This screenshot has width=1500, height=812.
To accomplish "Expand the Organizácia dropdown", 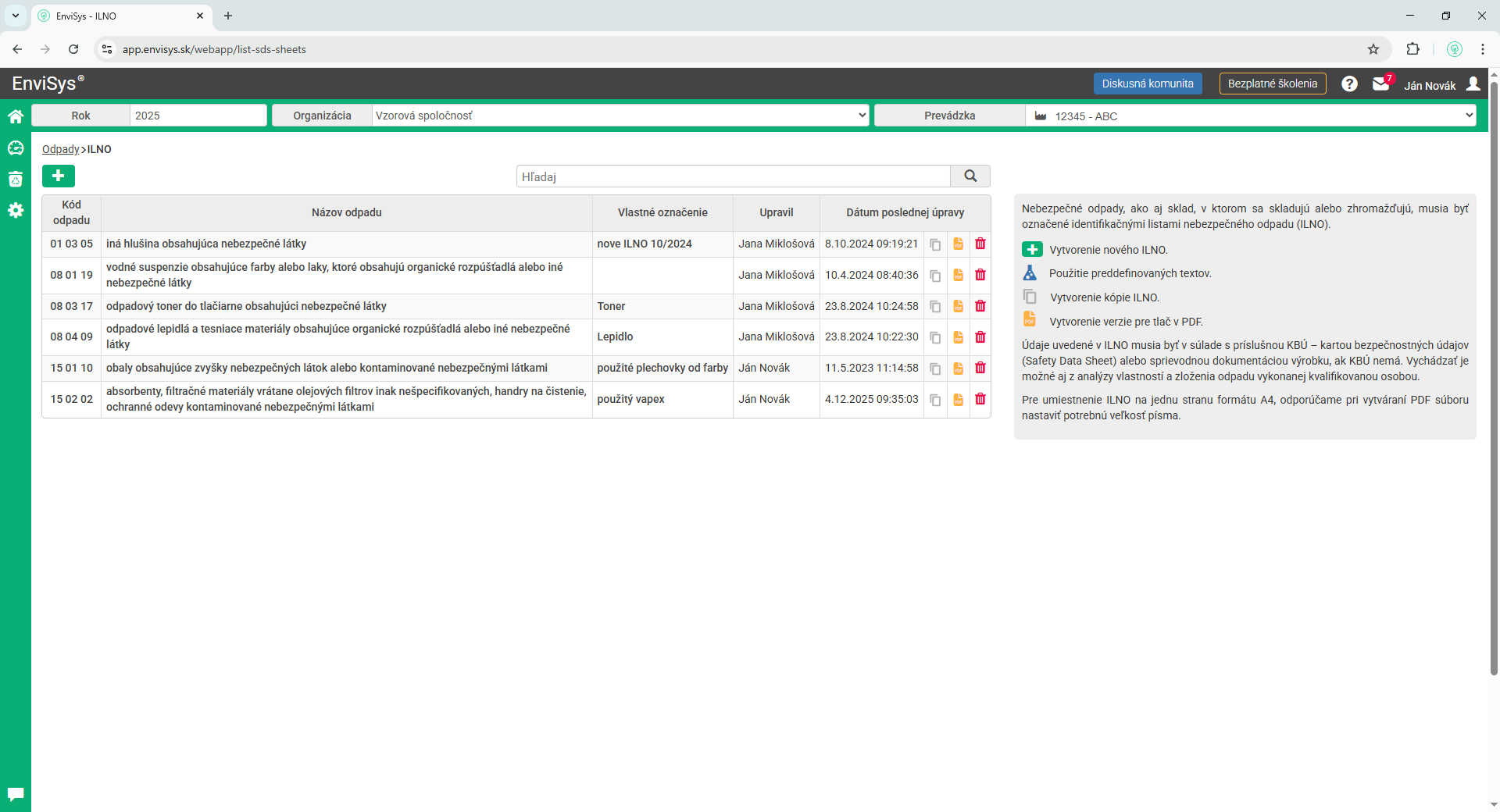I will pos(620,116).
